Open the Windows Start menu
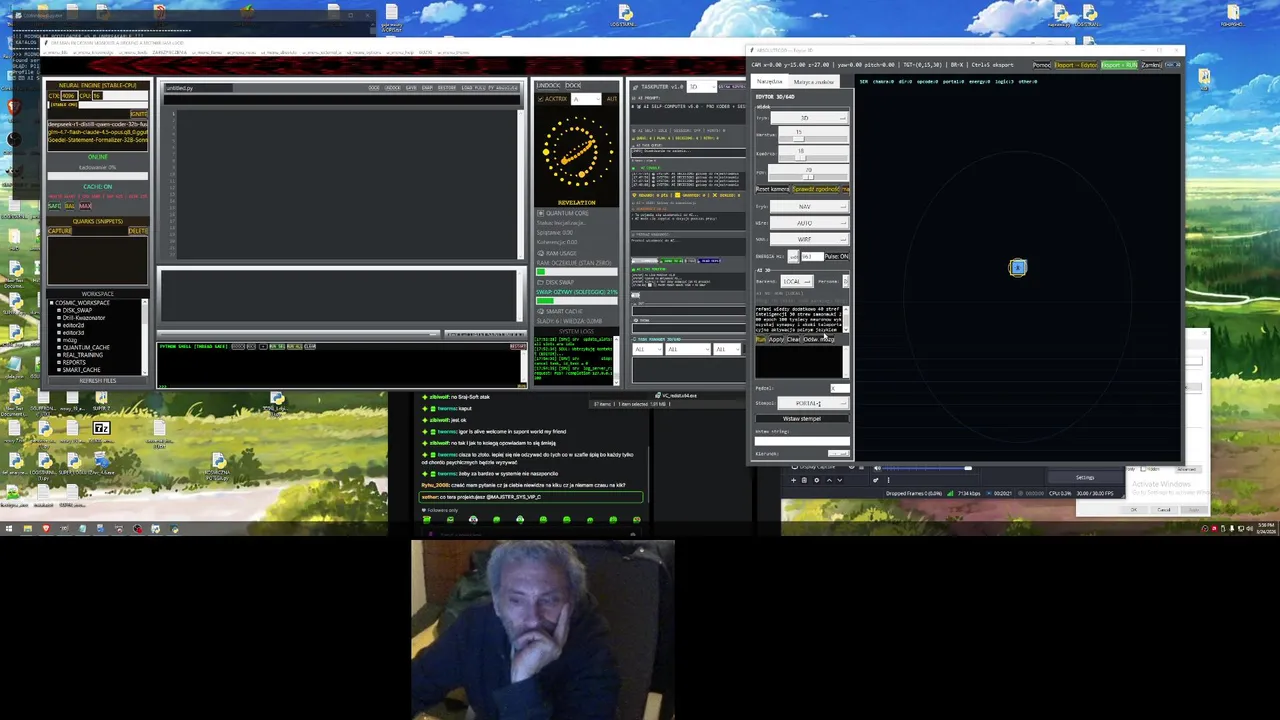 pos(8,529)
